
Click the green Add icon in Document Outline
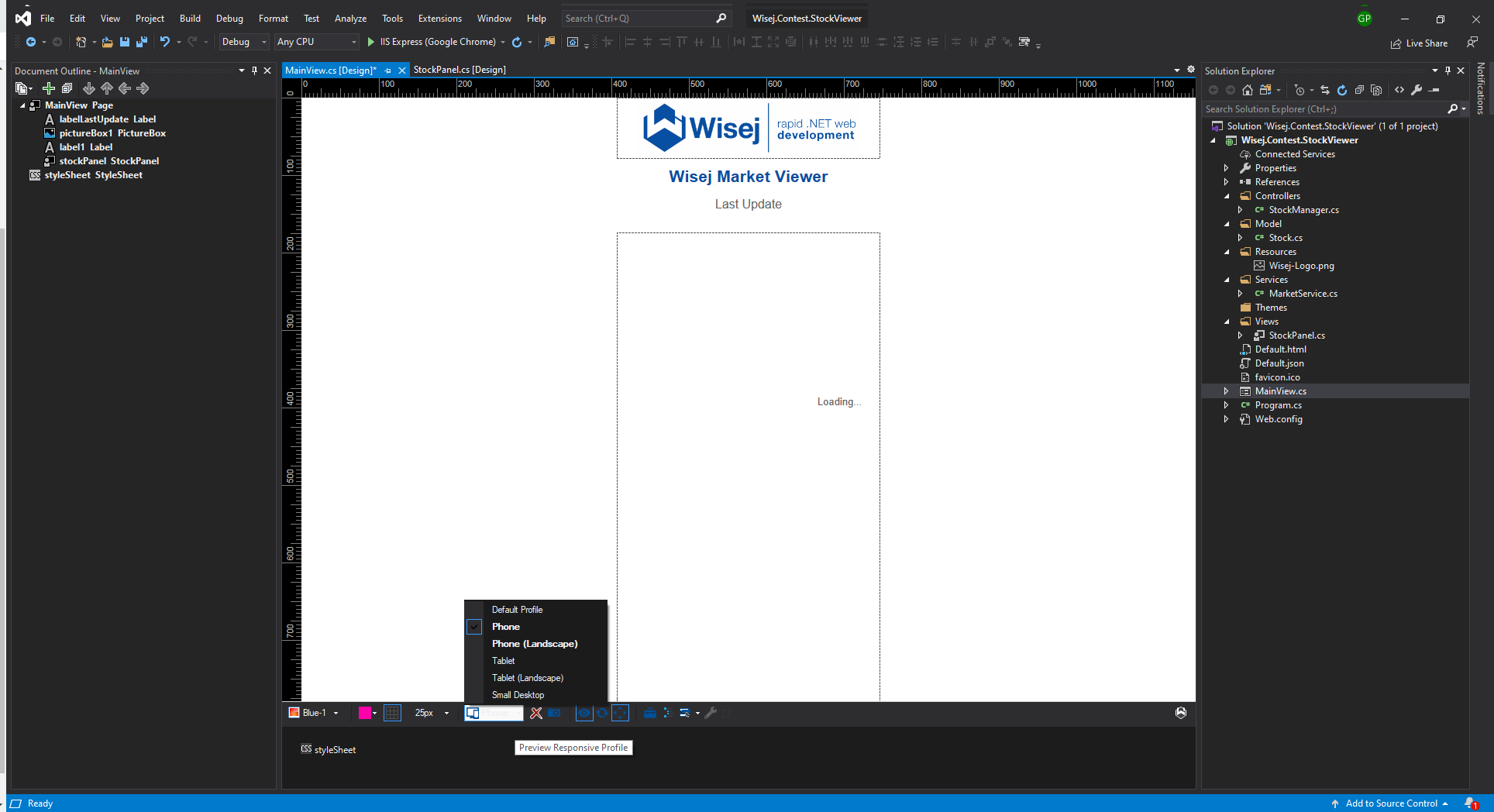[x=48, y=88]
